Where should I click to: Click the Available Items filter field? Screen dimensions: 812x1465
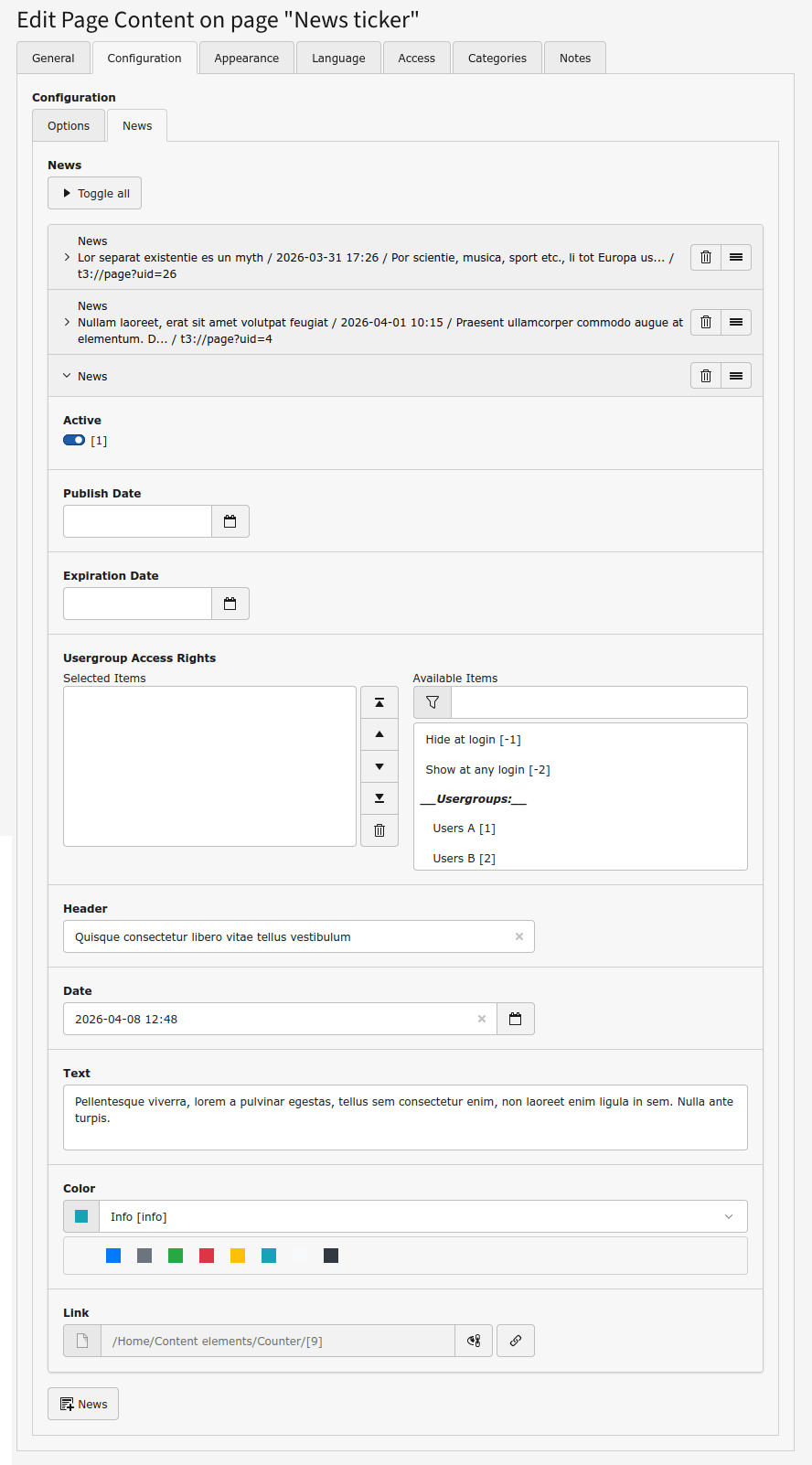(599, 702)
